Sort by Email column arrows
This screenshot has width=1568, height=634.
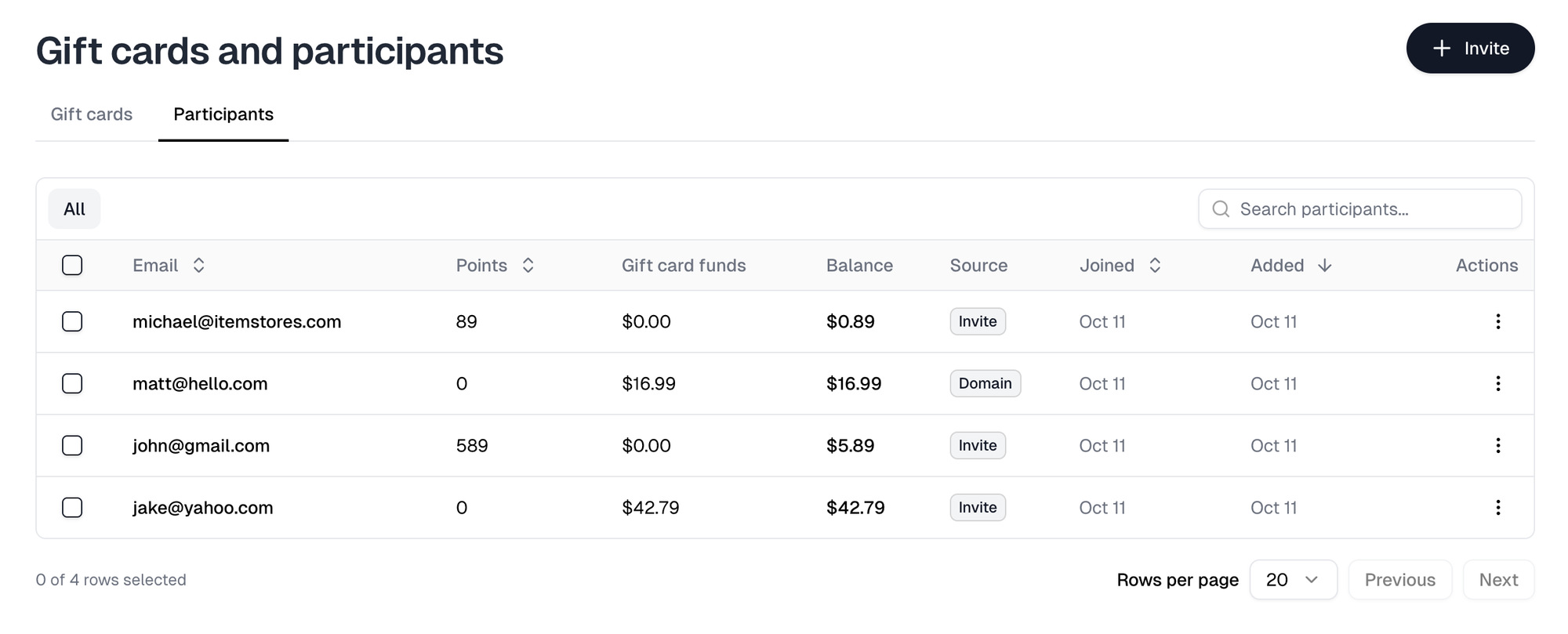[x=199, y=266]
